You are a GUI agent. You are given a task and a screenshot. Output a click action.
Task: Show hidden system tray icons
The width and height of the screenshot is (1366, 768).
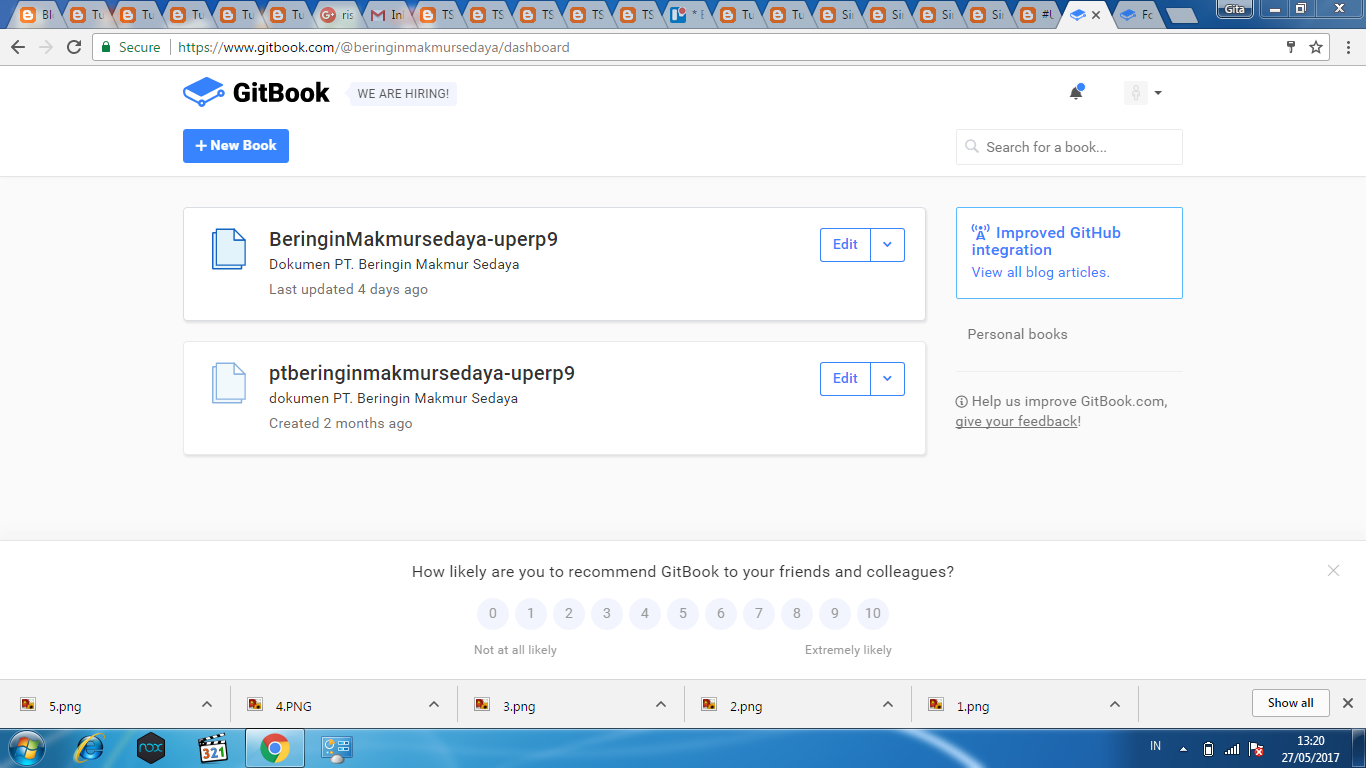coord(1184,748)
